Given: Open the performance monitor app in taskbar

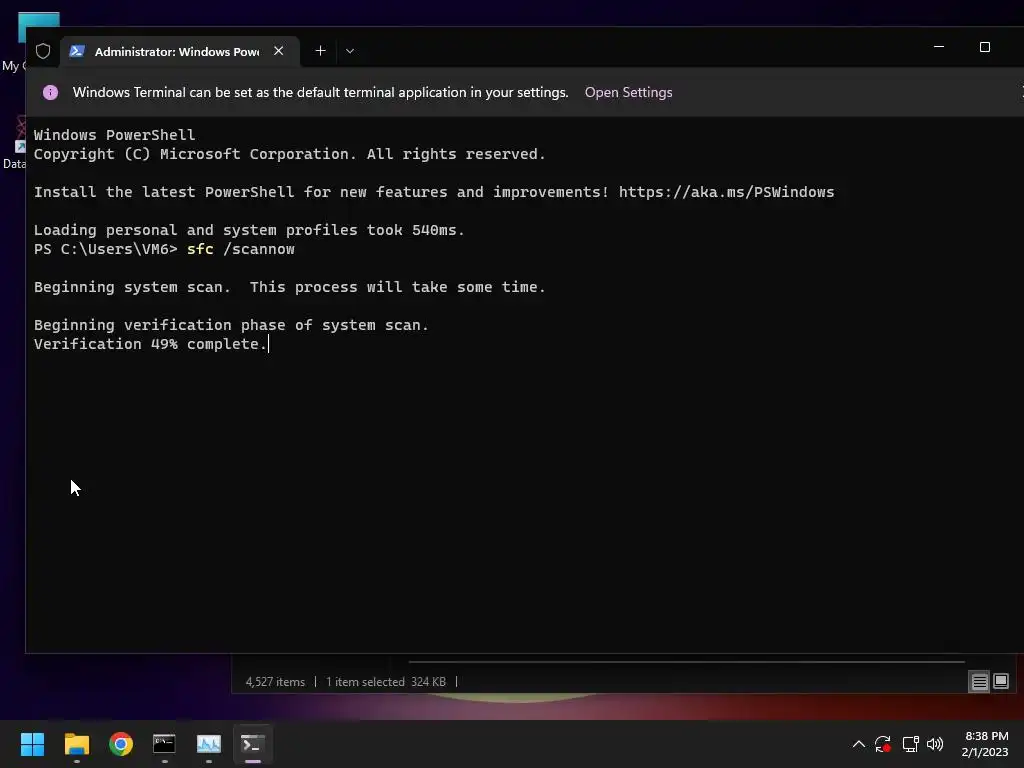Looking at the screenshot, I should click(209, 743).
